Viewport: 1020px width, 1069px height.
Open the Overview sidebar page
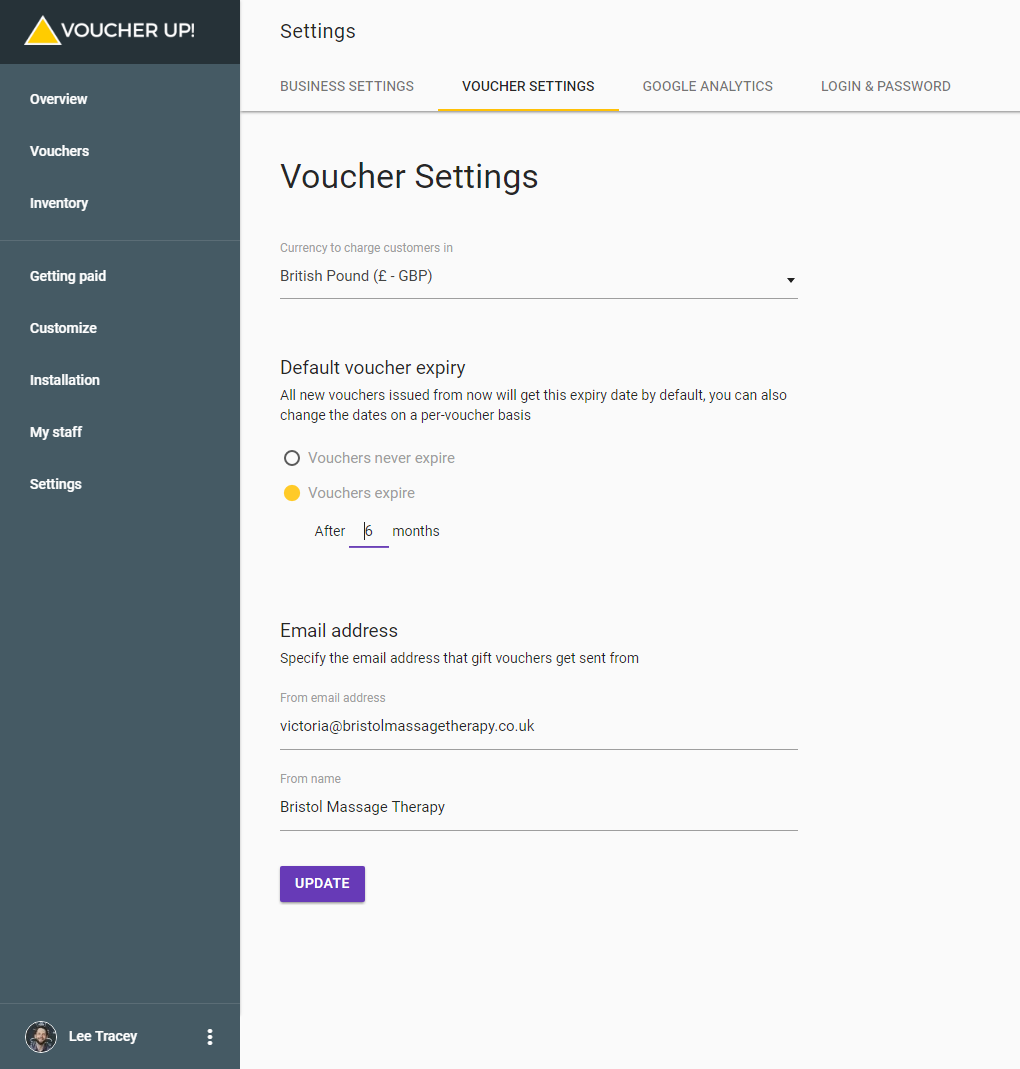(x=58, y=99)
